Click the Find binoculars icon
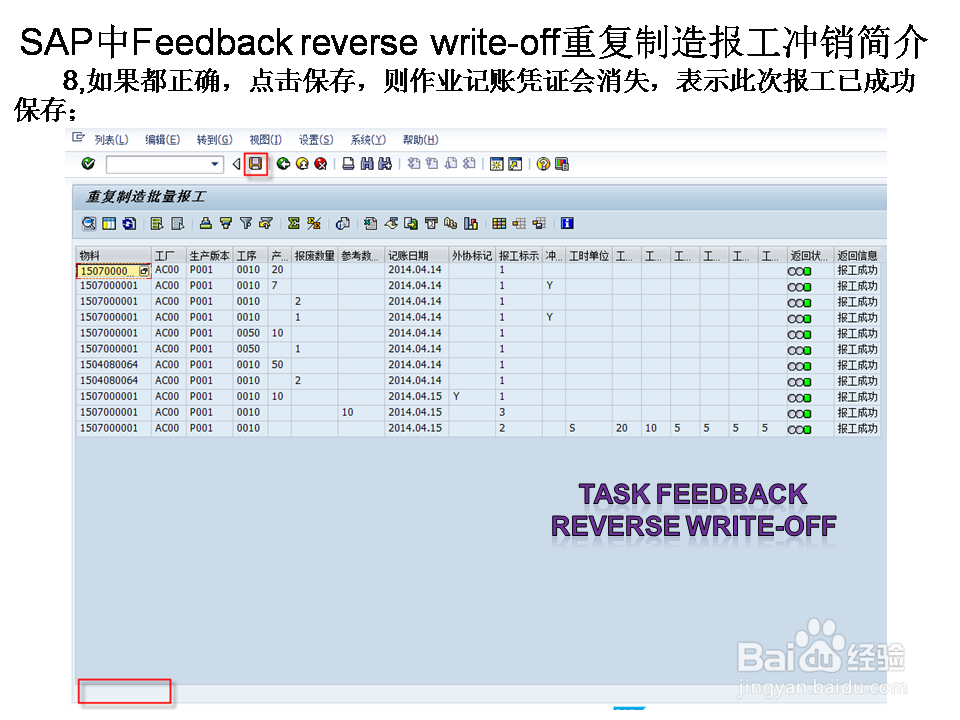 click(x=367, y=163)
